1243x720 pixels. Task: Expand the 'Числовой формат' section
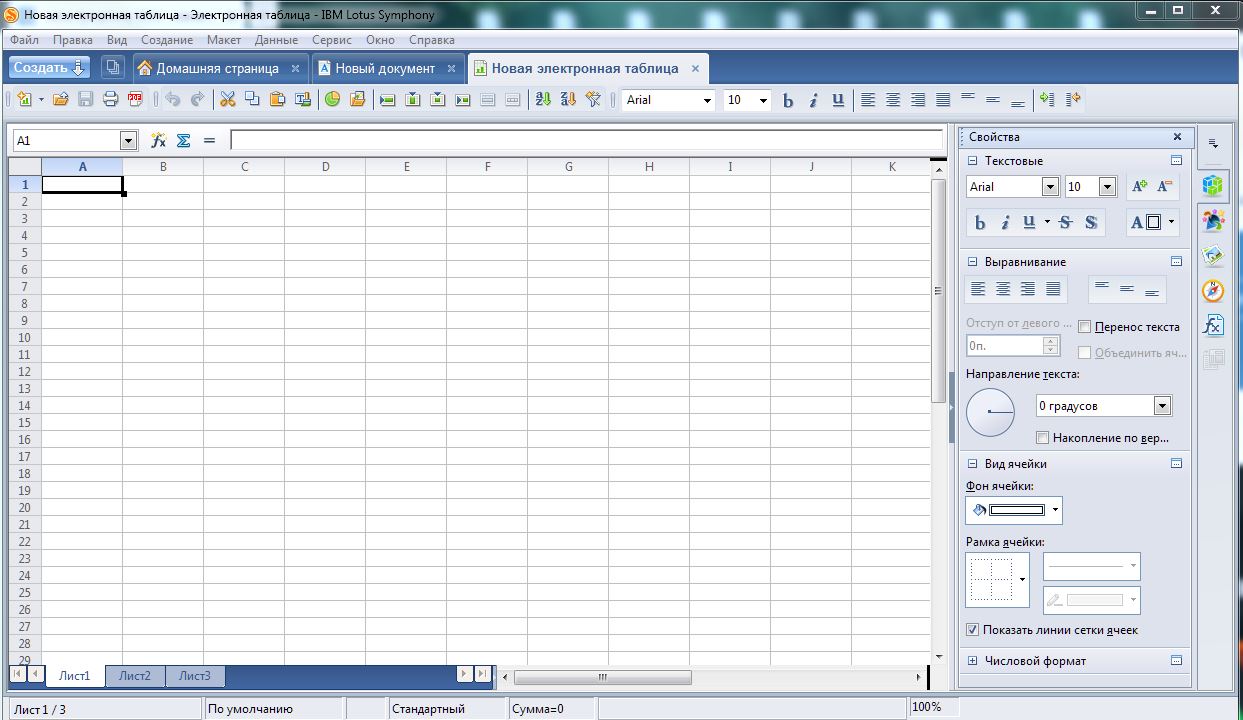(973, 661)
